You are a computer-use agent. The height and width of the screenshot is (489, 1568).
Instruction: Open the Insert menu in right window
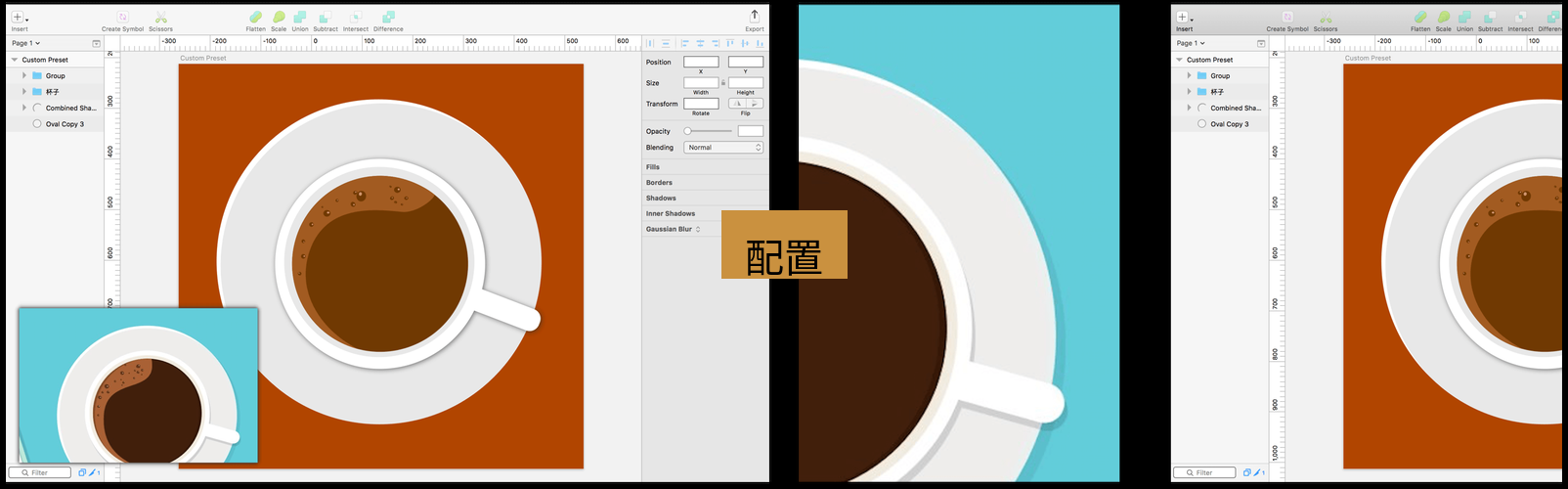(1183, 18)
